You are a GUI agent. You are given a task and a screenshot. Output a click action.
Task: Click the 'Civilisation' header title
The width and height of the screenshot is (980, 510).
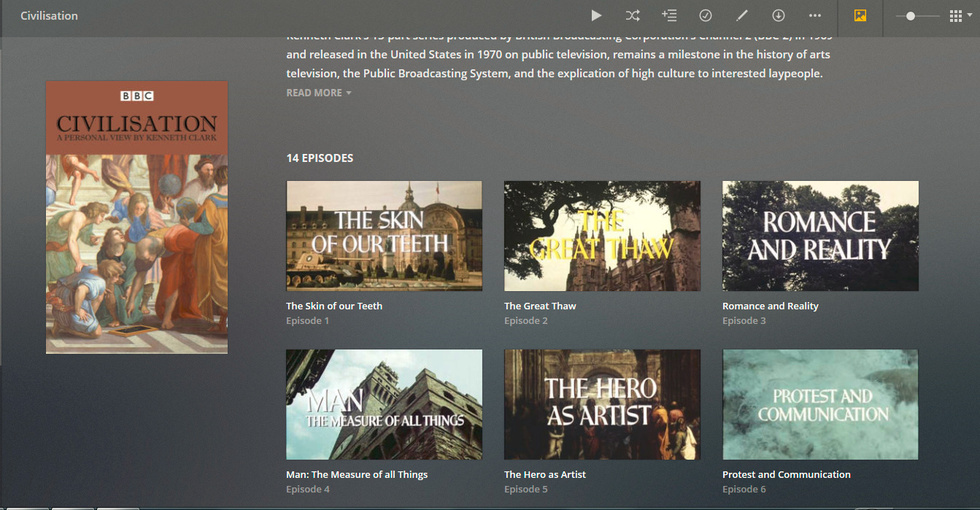pyautogui.click(x=49, y=16)
